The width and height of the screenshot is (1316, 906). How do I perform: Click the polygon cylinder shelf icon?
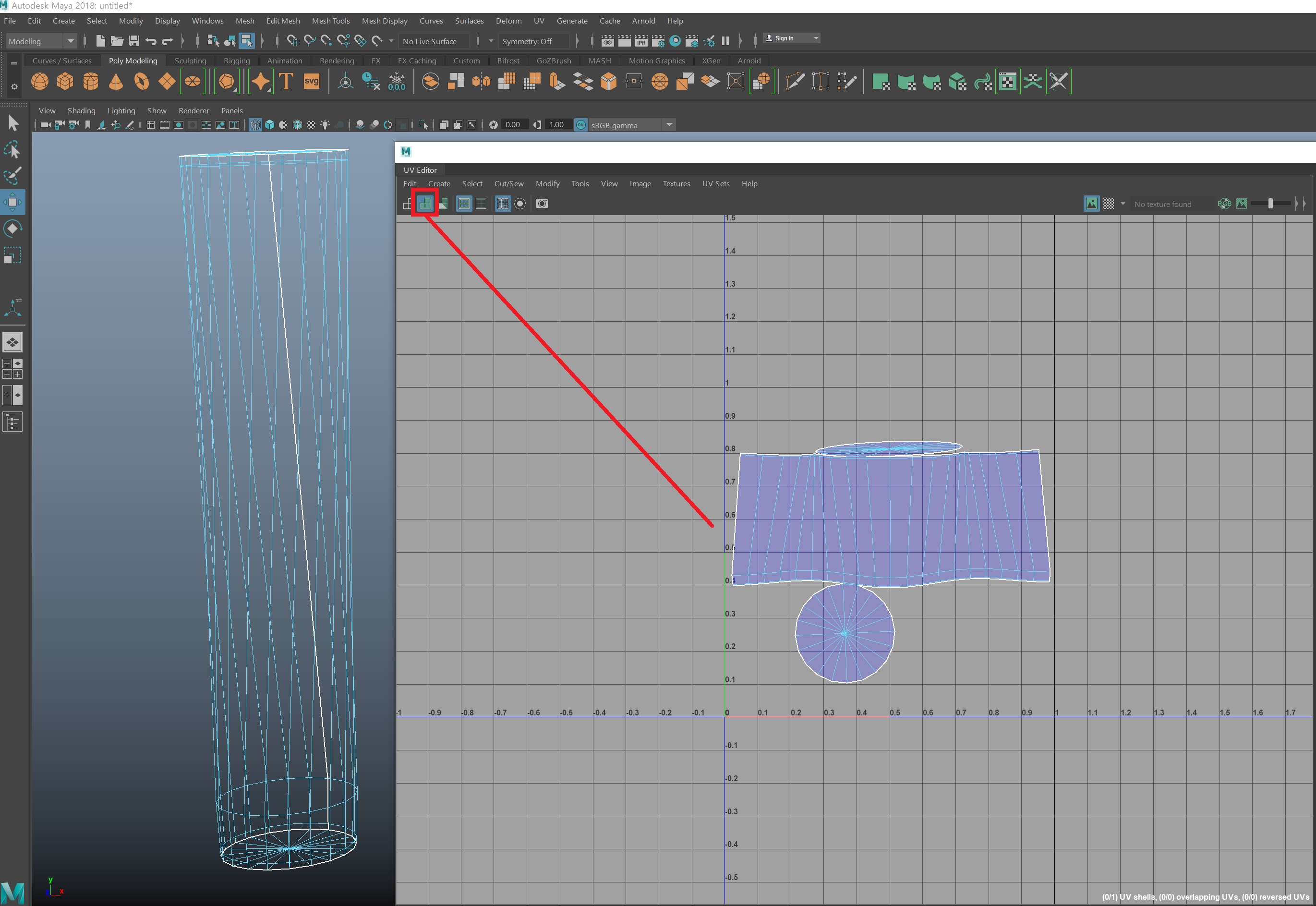(x=91, y=82)
